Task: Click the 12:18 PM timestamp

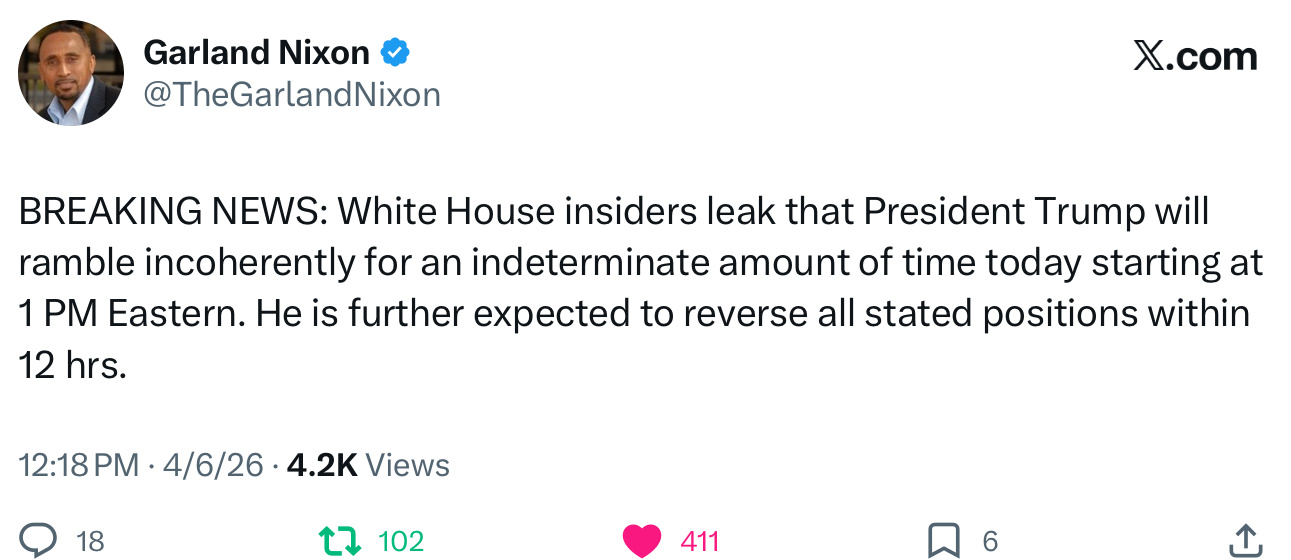Action: click(79, 465)
